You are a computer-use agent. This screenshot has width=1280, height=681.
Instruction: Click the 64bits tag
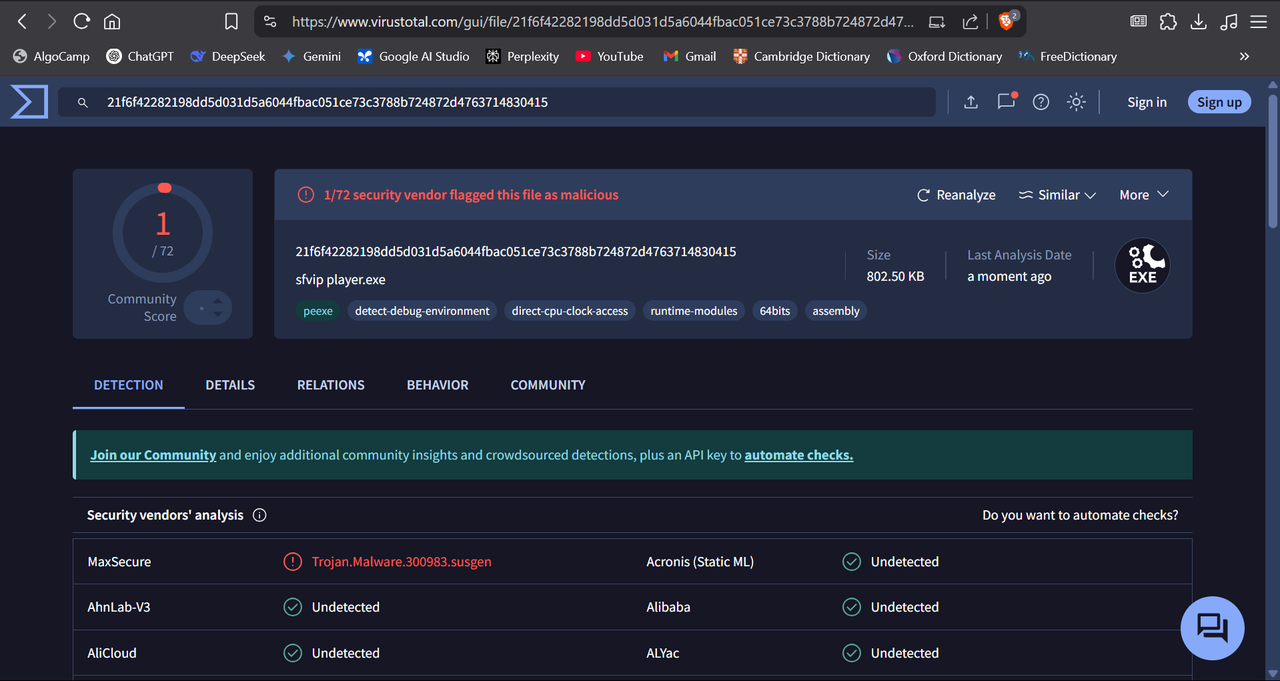(x=775, y=311)
